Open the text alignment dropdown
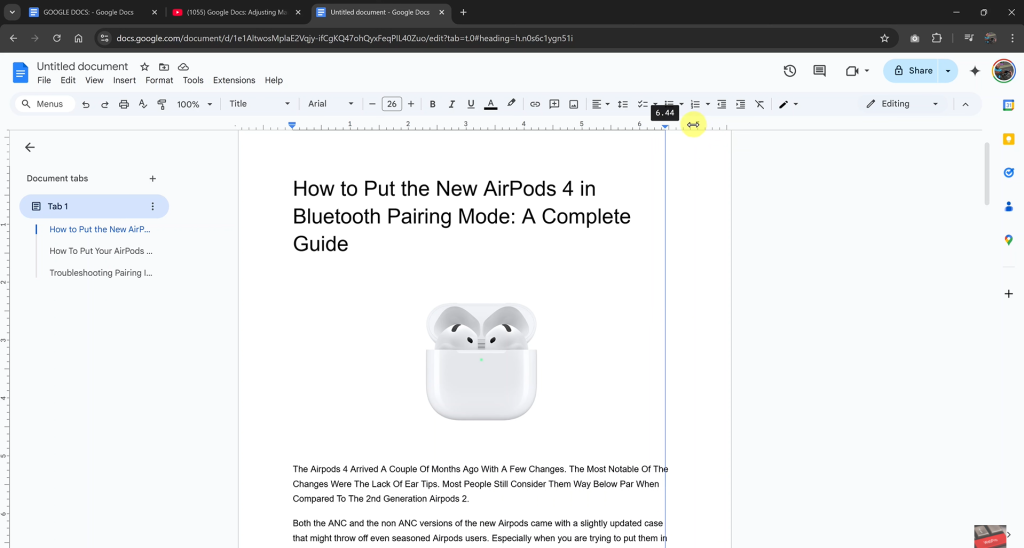Image resolution: width=1024 pixels, height=548 pixels. [x=600, y=105]
